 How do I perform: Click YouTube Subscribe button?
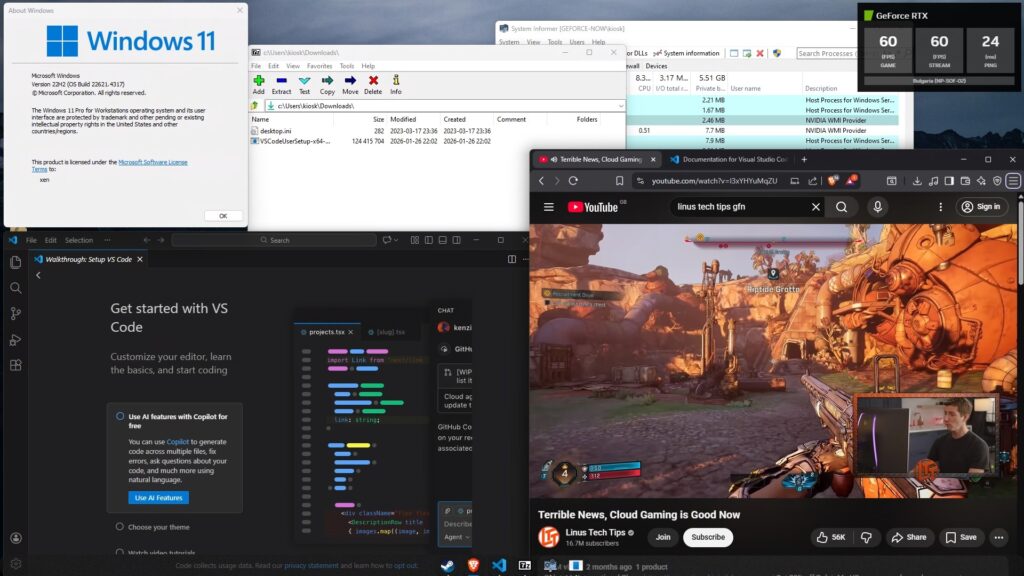click(x=708, y=537)
